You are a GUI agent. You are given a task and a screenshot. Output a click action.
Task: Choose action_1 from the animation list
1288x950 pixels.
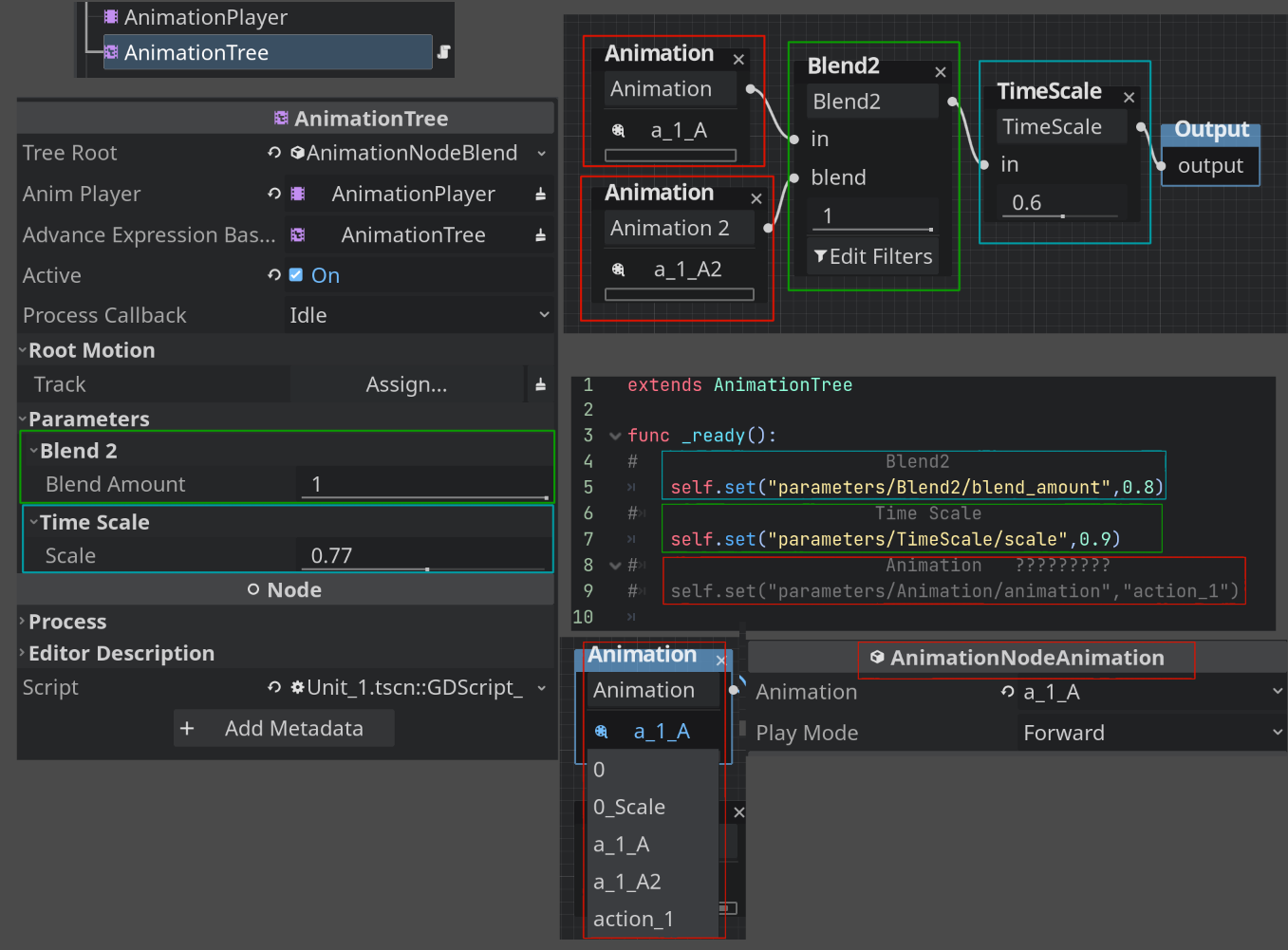(x=653, y=919)
